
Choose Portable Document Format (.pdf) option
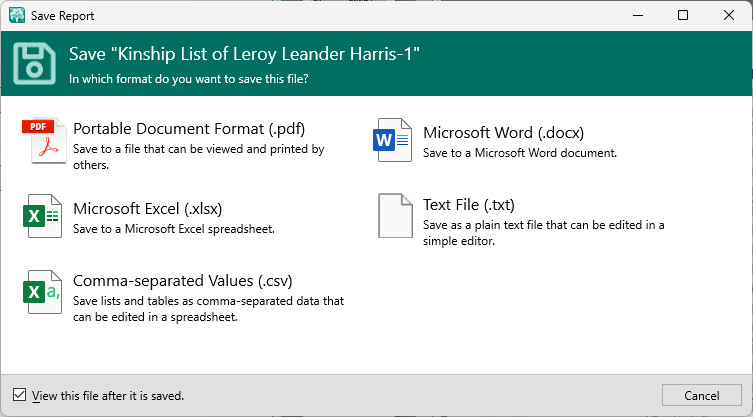(x=188, y=130)
